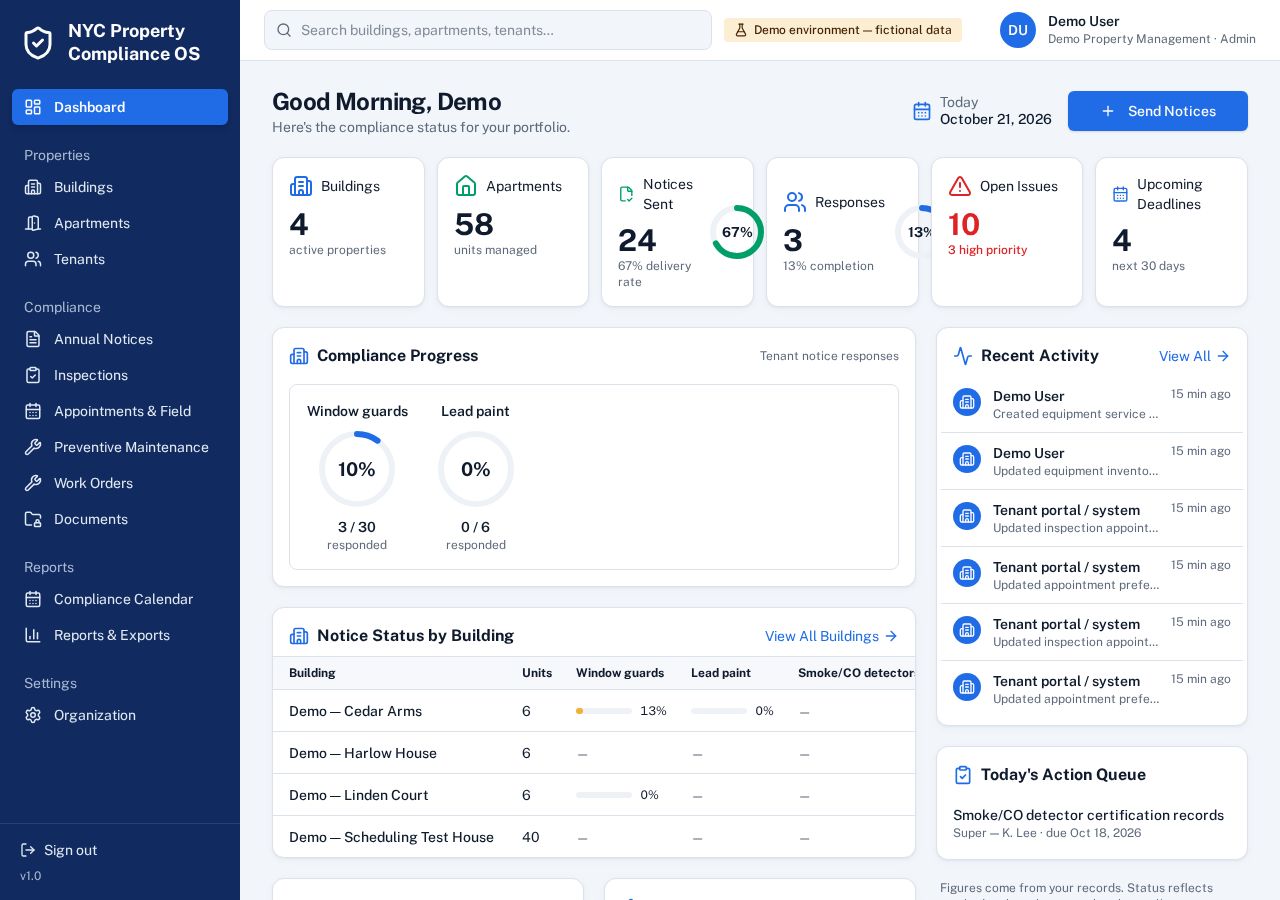Click the Tenants sidebar item
The height and width of the screenshot is (900, 1280).
click(x=120, y=259)
